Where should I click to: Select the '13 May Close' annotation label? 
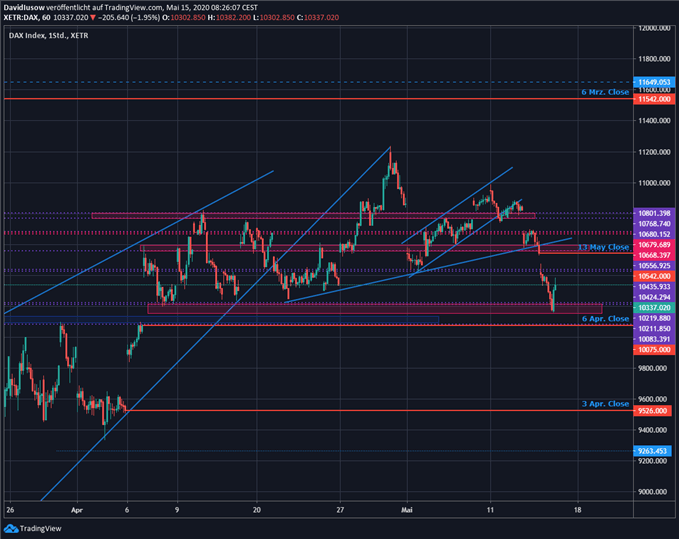tap(604, 247)
